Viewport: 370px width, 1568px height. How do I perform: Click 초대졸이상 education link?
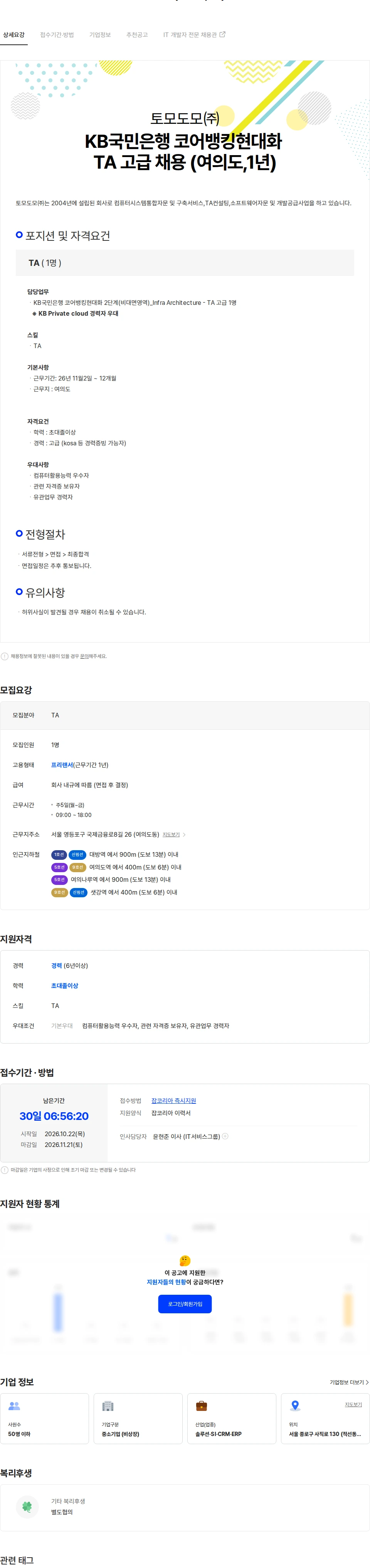64,986
